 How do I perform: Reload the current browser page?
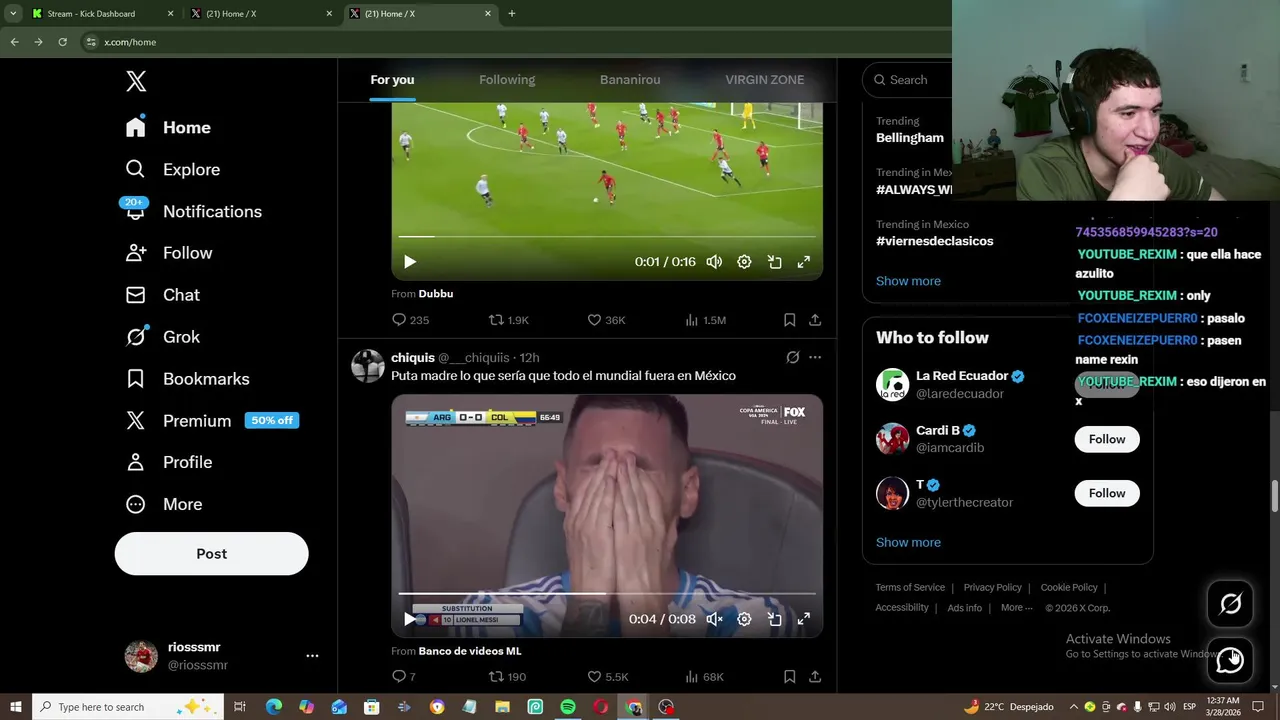(62, 42)
